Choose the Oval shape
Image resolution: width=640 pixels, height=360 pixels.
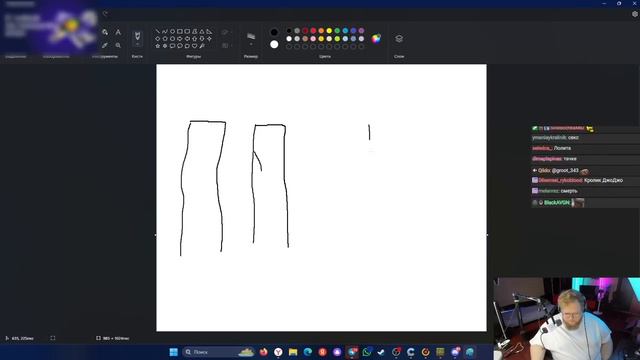[x=172, y=31]
